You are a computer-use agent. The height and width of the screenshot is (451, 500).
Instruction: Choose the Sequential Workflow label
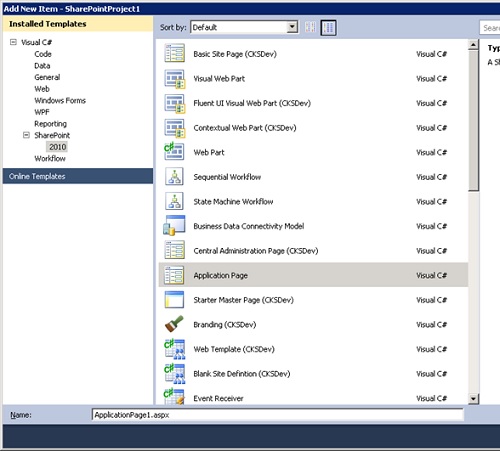pos(227,177)
